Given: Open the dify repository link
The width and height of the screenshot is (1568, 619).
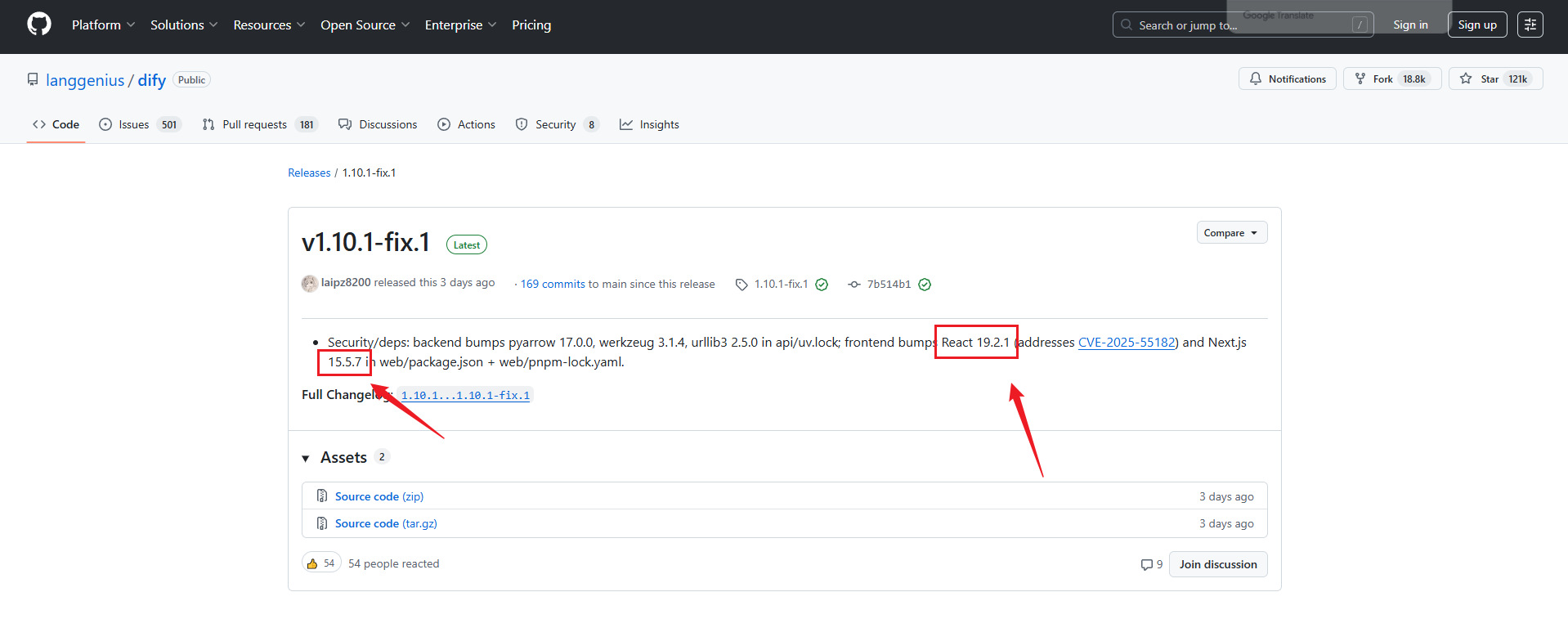Looking at the screenshot, I should pos(151,80).
